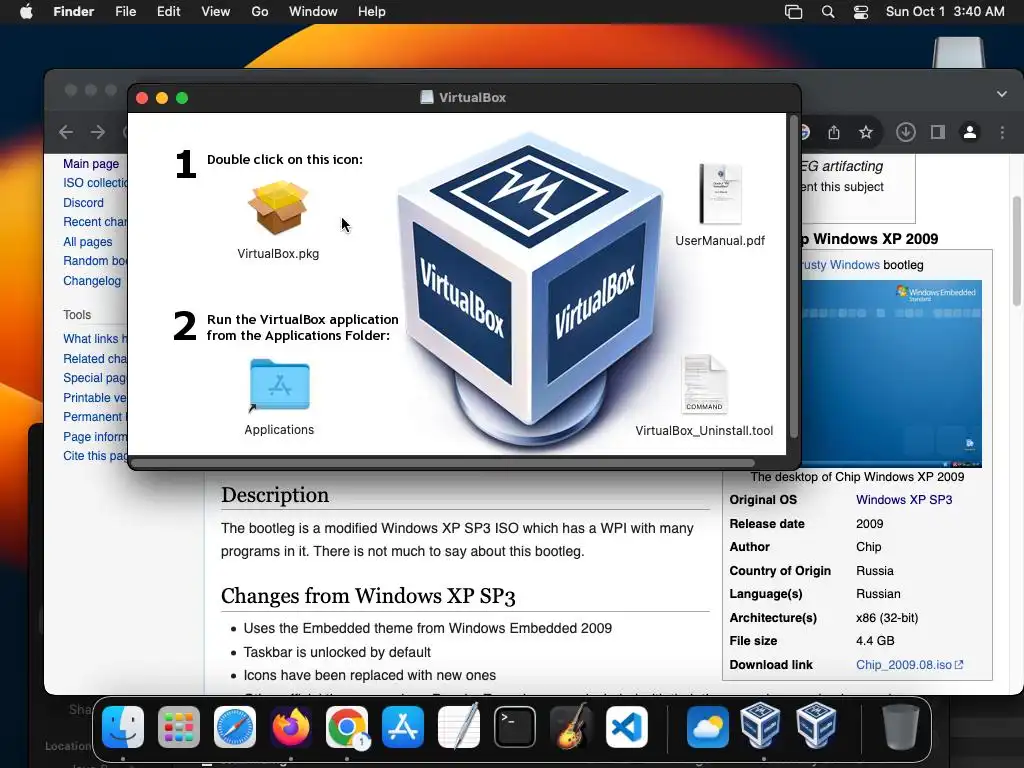Open the Finder menu

(x=73, y=12)
